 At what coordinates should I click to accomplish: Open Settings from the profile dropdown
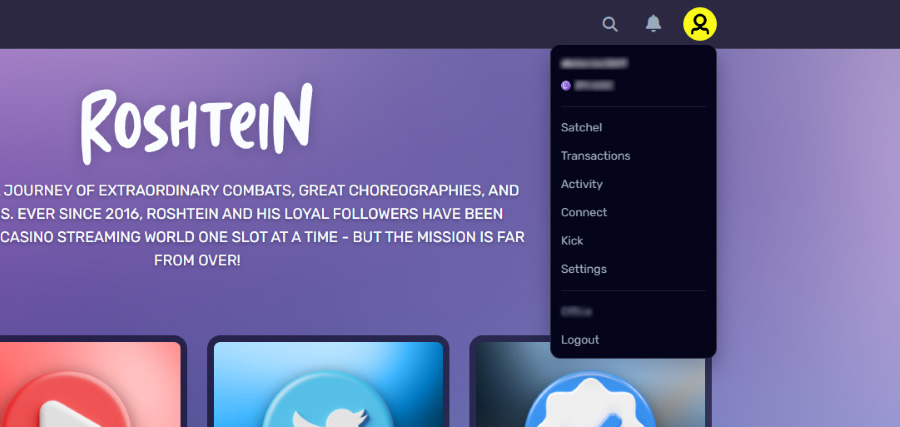[584, 269]
